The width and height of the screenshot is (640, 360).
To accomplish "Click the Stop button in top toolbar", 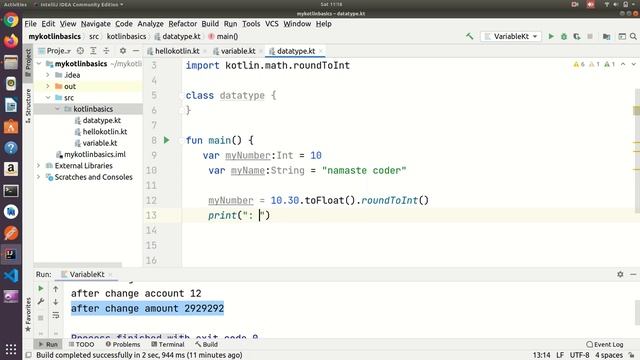I will (590, 36).
